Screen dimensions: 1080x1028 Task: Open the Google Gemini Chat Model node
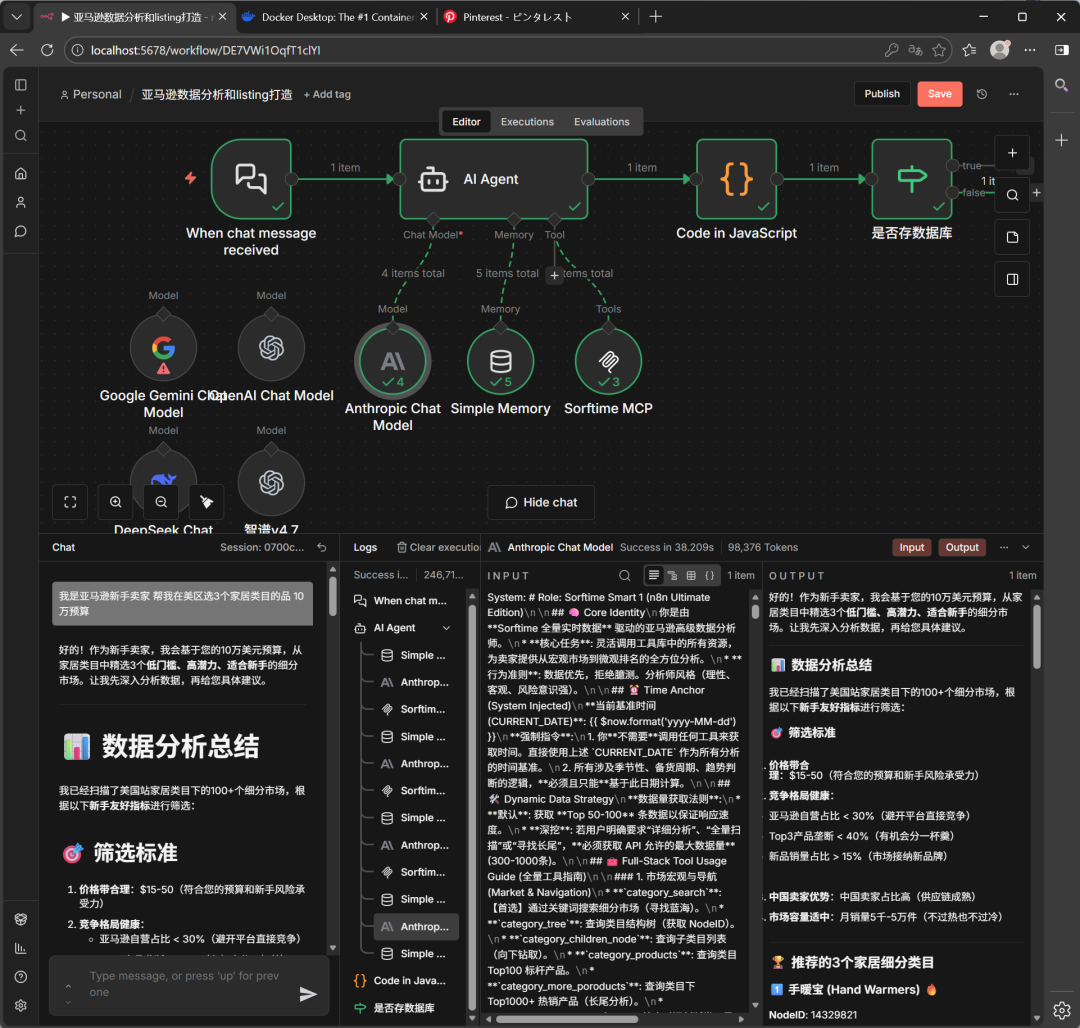[163, 347]
